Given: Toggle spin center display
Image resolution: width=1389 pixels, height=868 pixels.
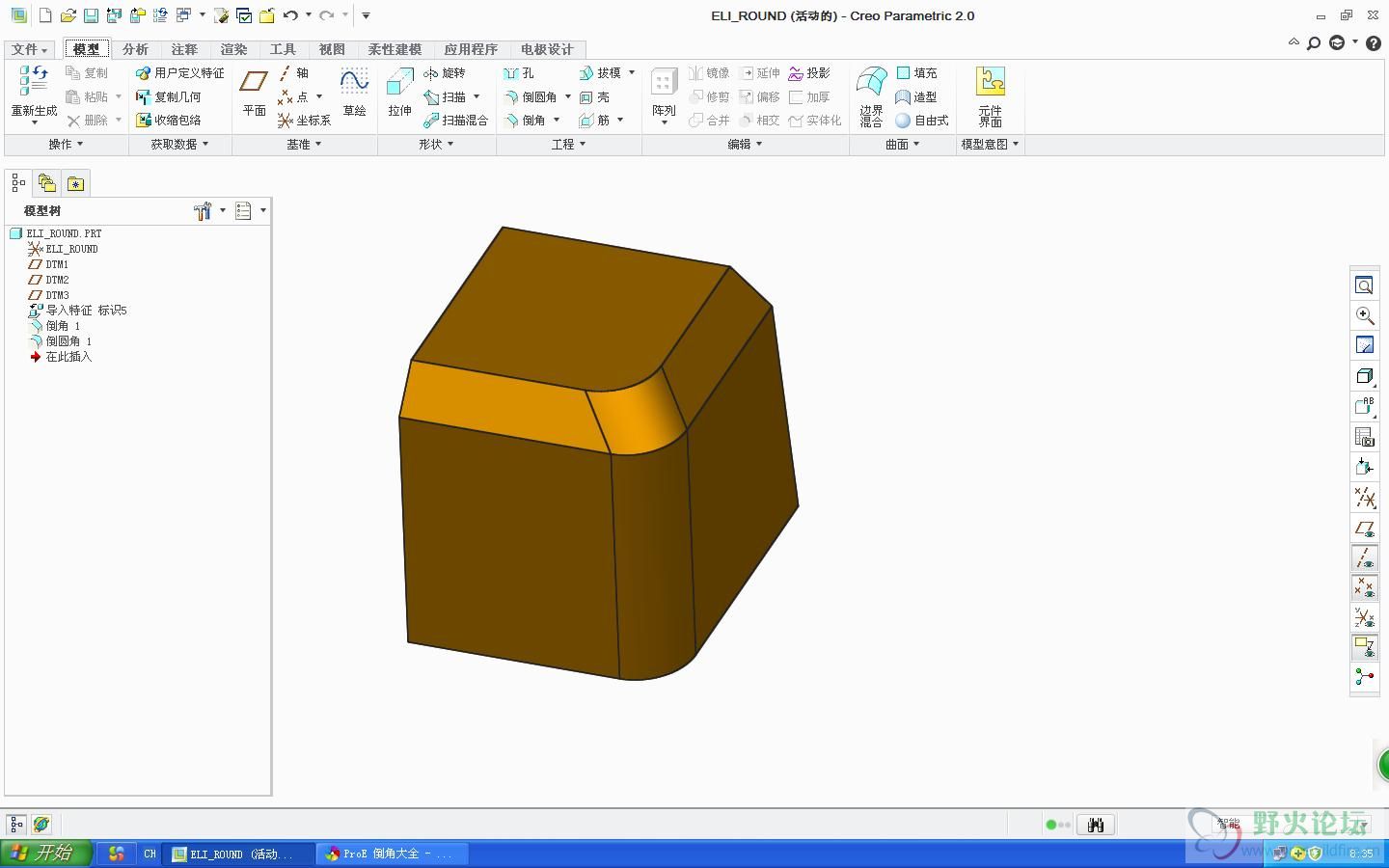Looking at the screenshot, I should [x=1364, y=677].
